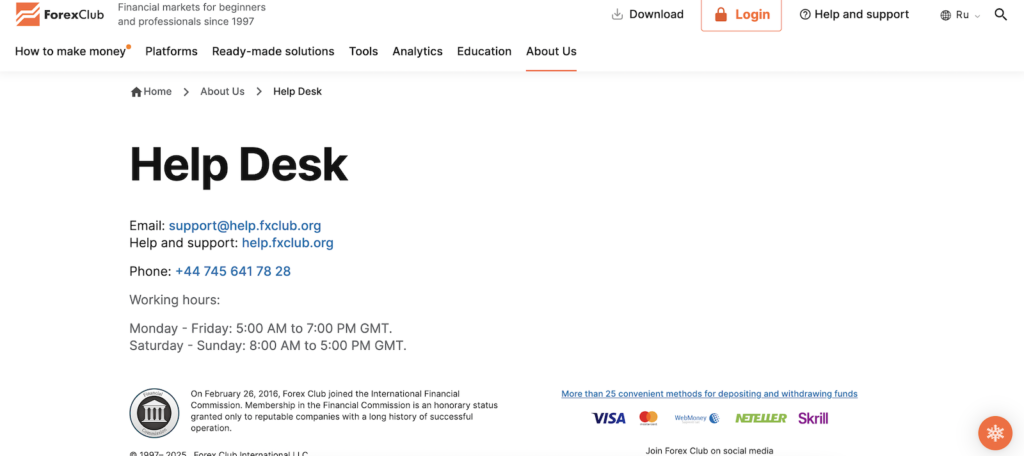Select the Education menu item

click(x=484, y=51)
